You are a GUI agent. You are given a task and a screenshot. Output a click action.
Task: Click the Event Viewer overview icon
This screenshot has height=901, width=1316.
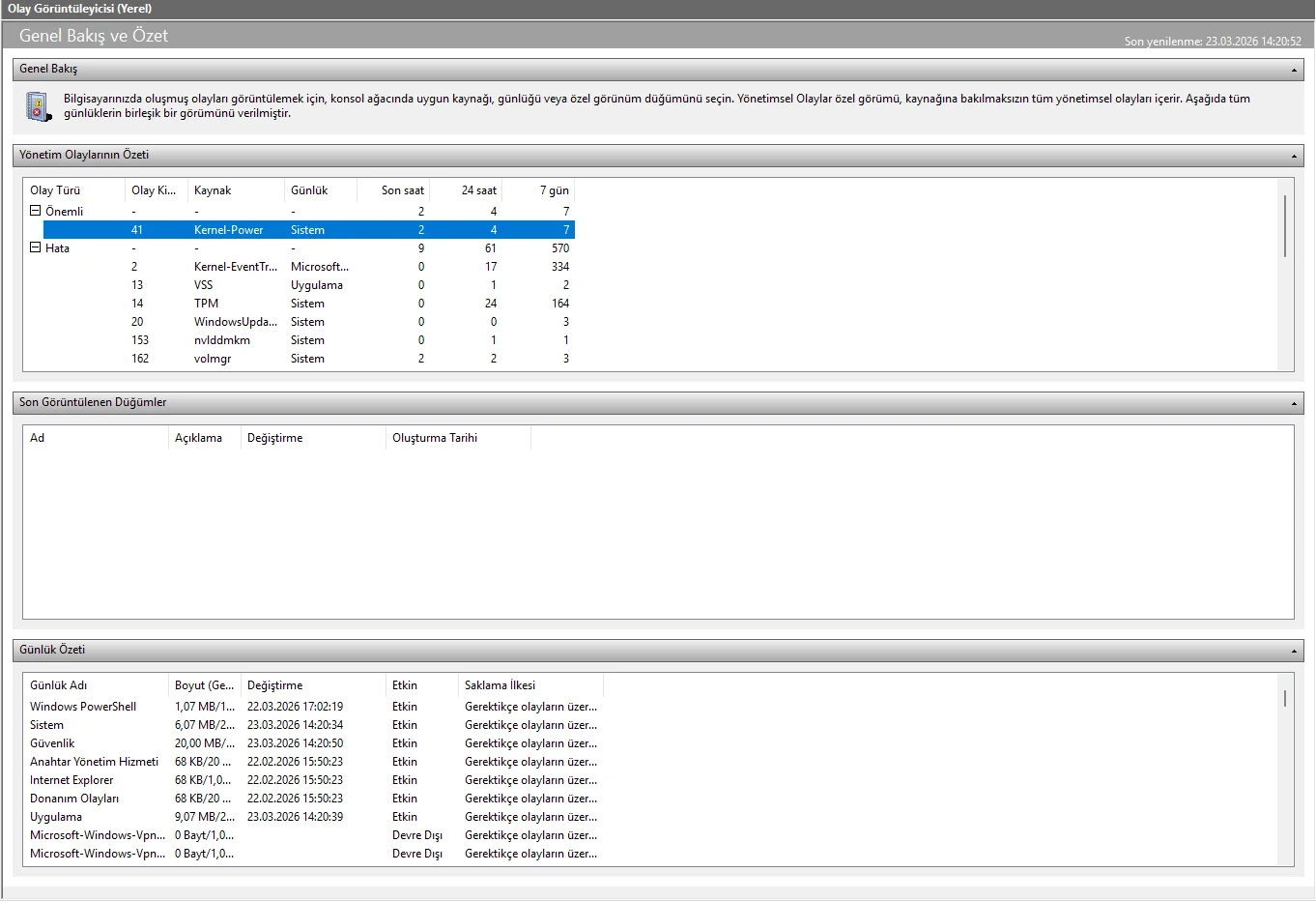tap(38, 106)
